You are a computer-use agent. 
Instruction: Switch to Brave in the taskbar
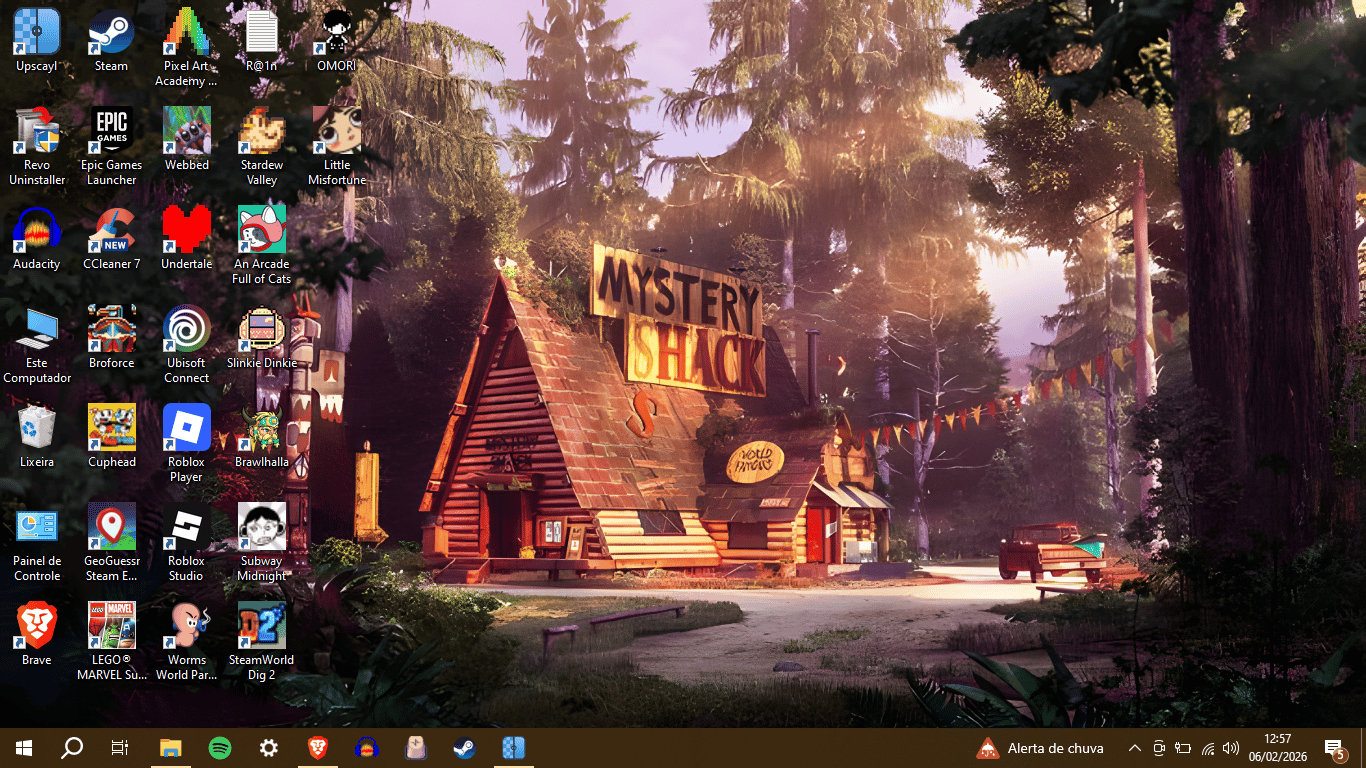pos(317,748)
